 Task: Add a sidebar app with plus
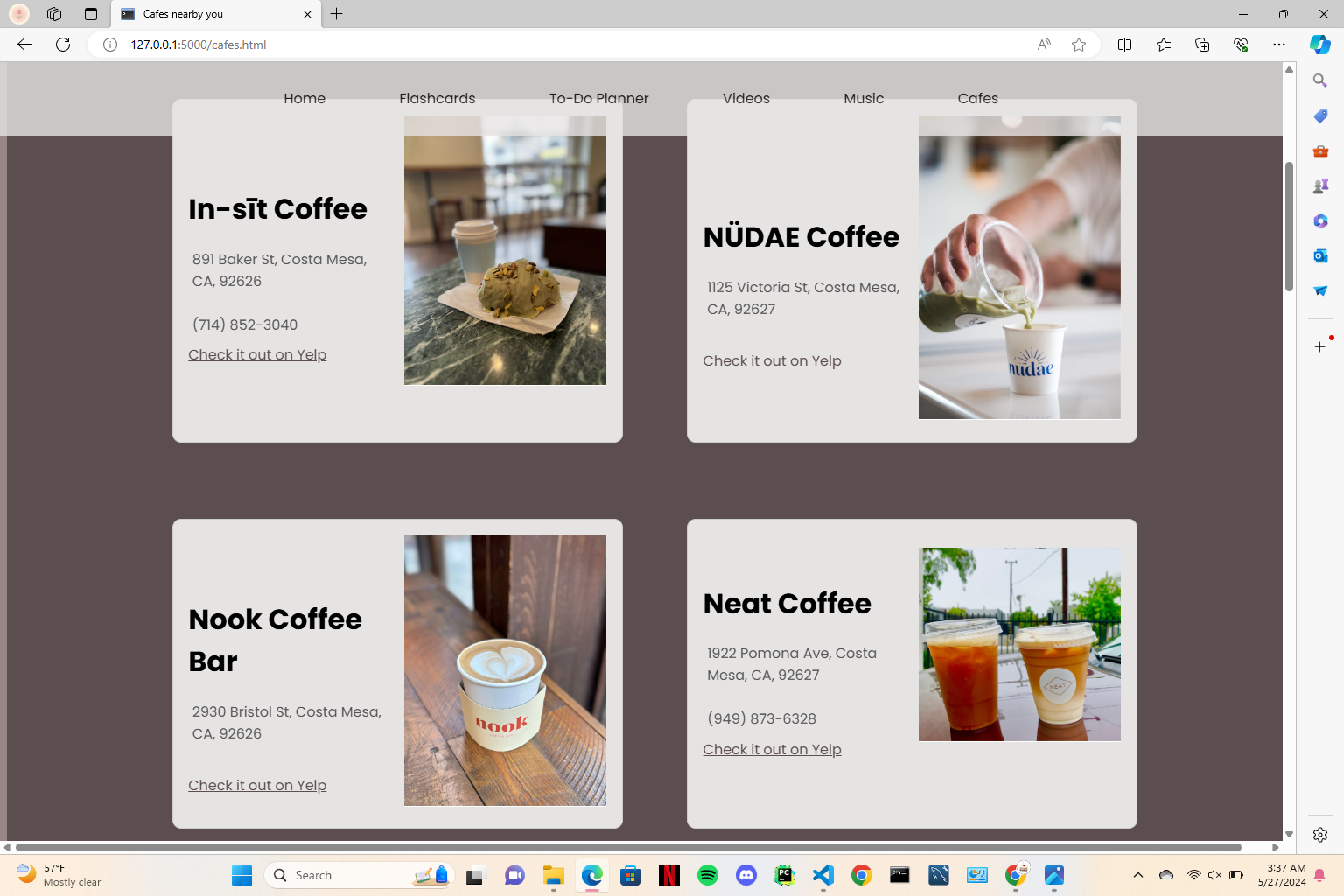[1320, 347]
